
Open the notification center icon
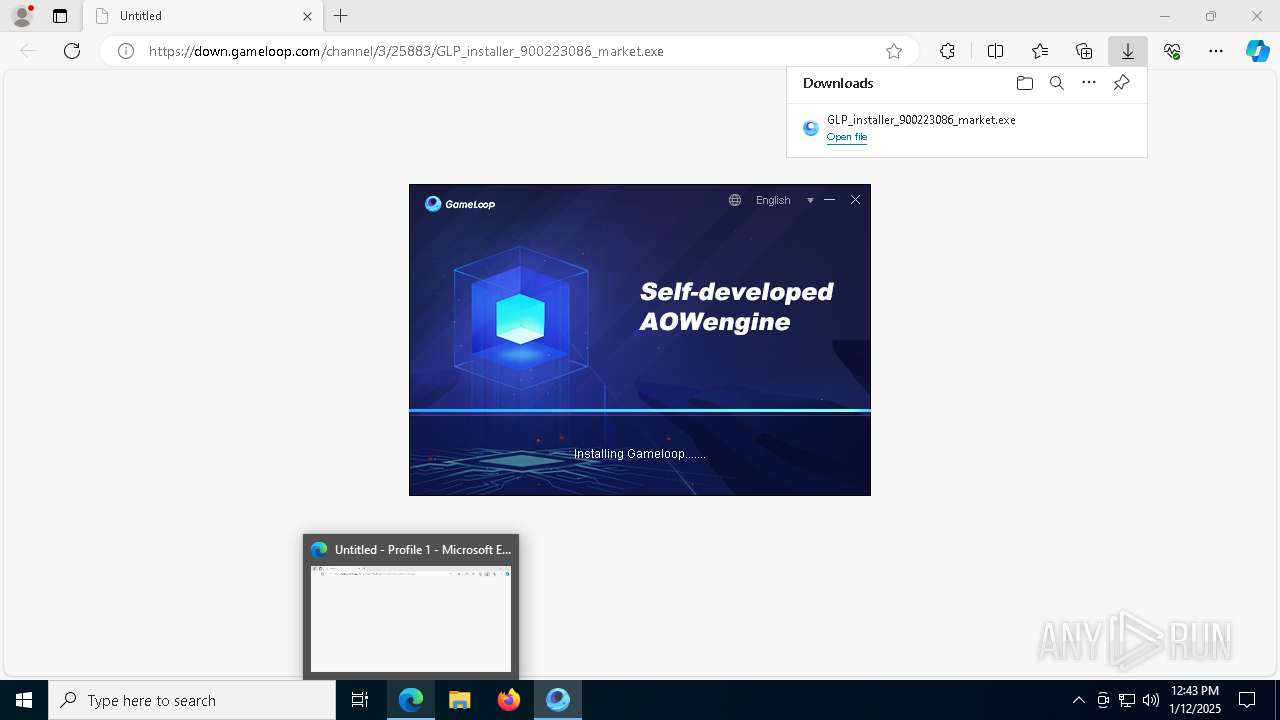pos(1247,700)
